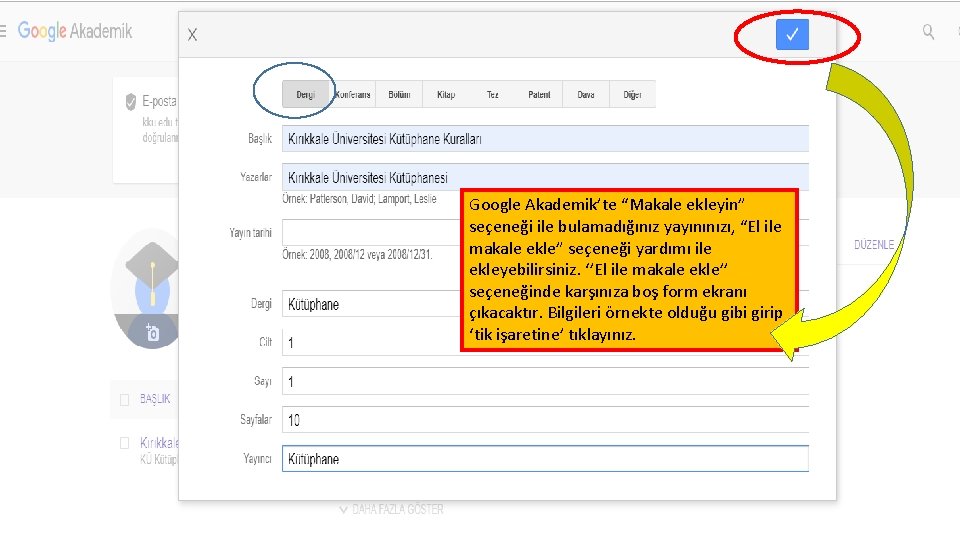Switch to the Tez tab
Viewport: 960px width, 540px height.
[492, 94]
